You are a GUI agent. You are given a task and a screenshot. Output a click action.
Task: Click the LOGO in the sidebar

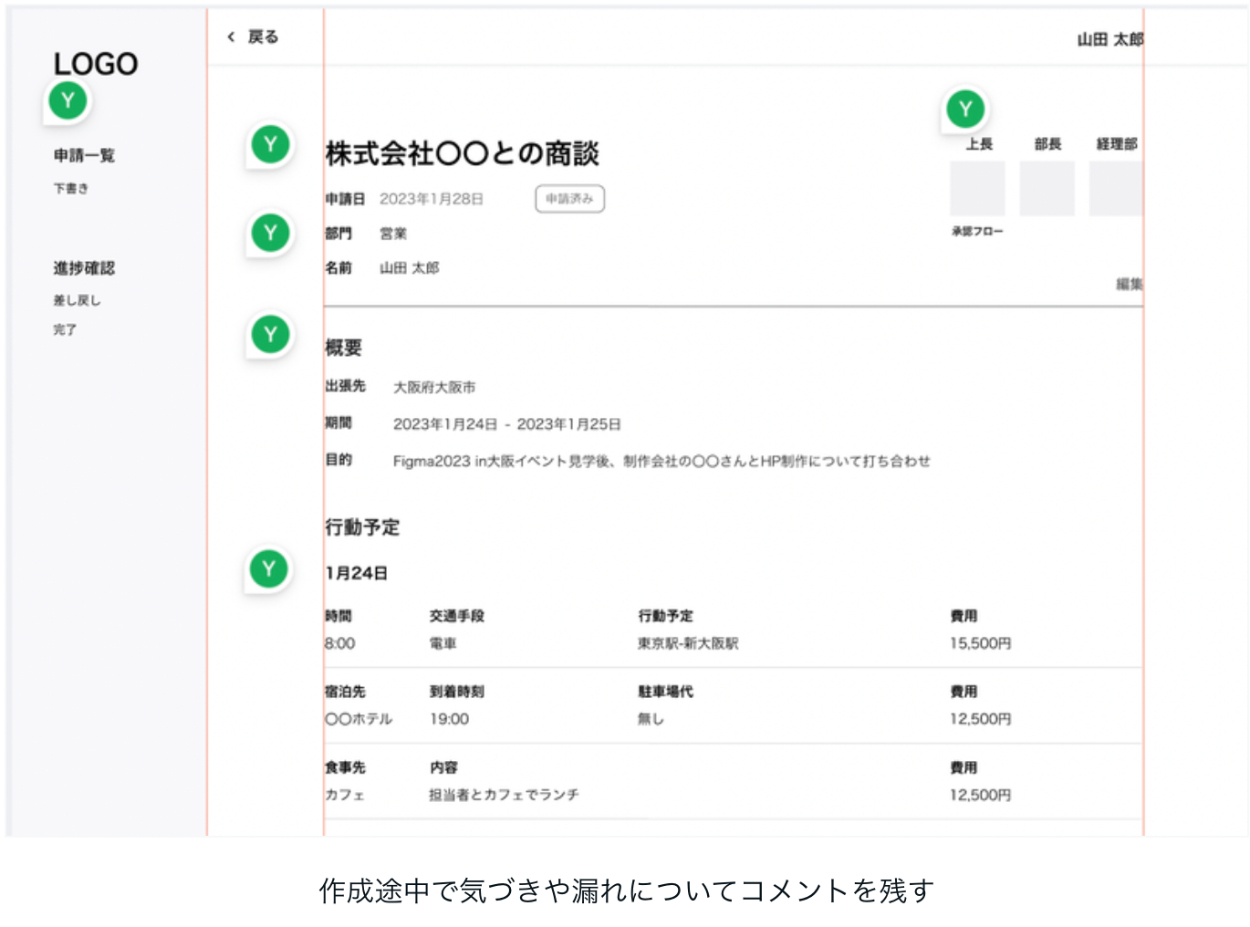pos(96,64)
